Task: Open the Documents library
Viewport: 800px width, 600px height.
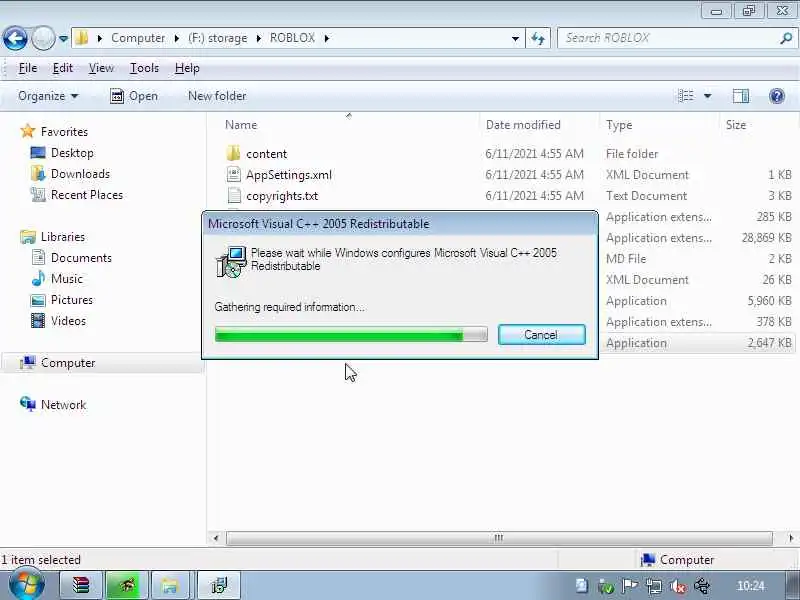Action: 81,258
